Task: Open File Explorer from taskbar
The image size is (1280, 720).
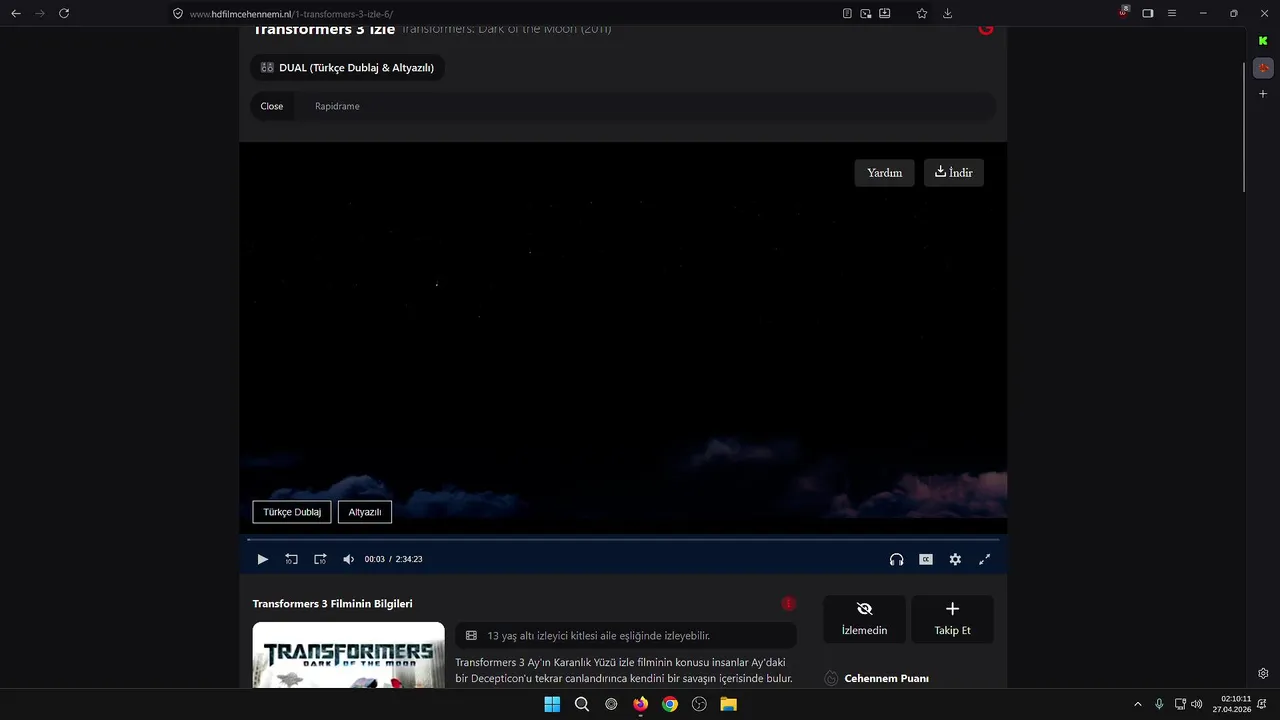Action: tap(729, 704)
